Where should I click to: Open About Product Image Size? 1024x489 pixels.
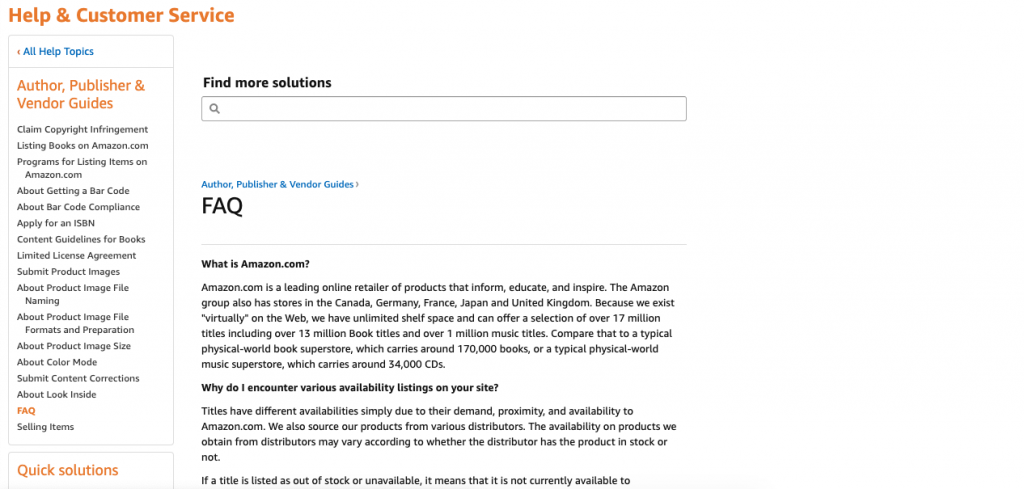(x=73, y=346)
